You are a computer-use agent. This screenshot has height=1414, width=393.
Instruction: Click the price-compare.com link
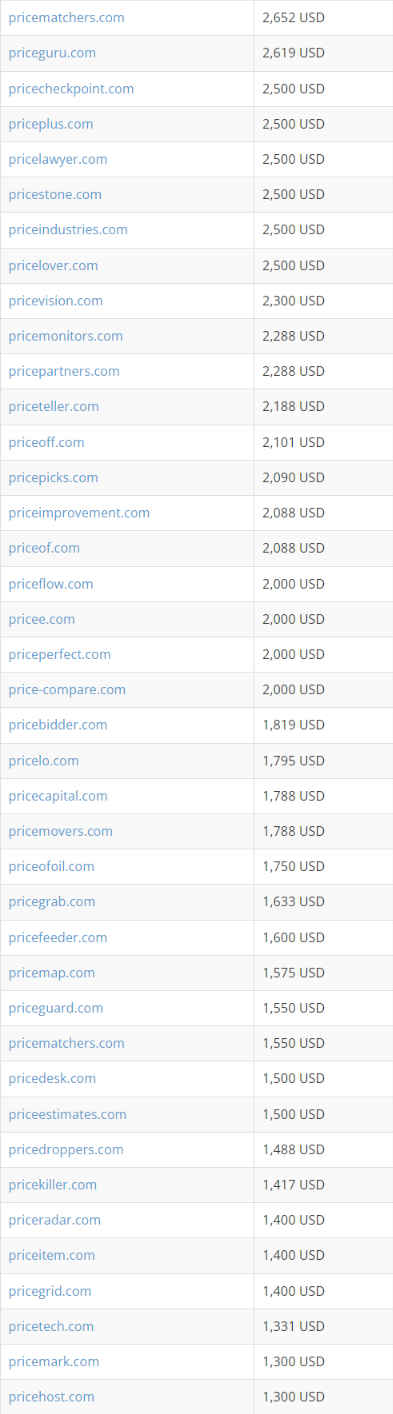67,689
